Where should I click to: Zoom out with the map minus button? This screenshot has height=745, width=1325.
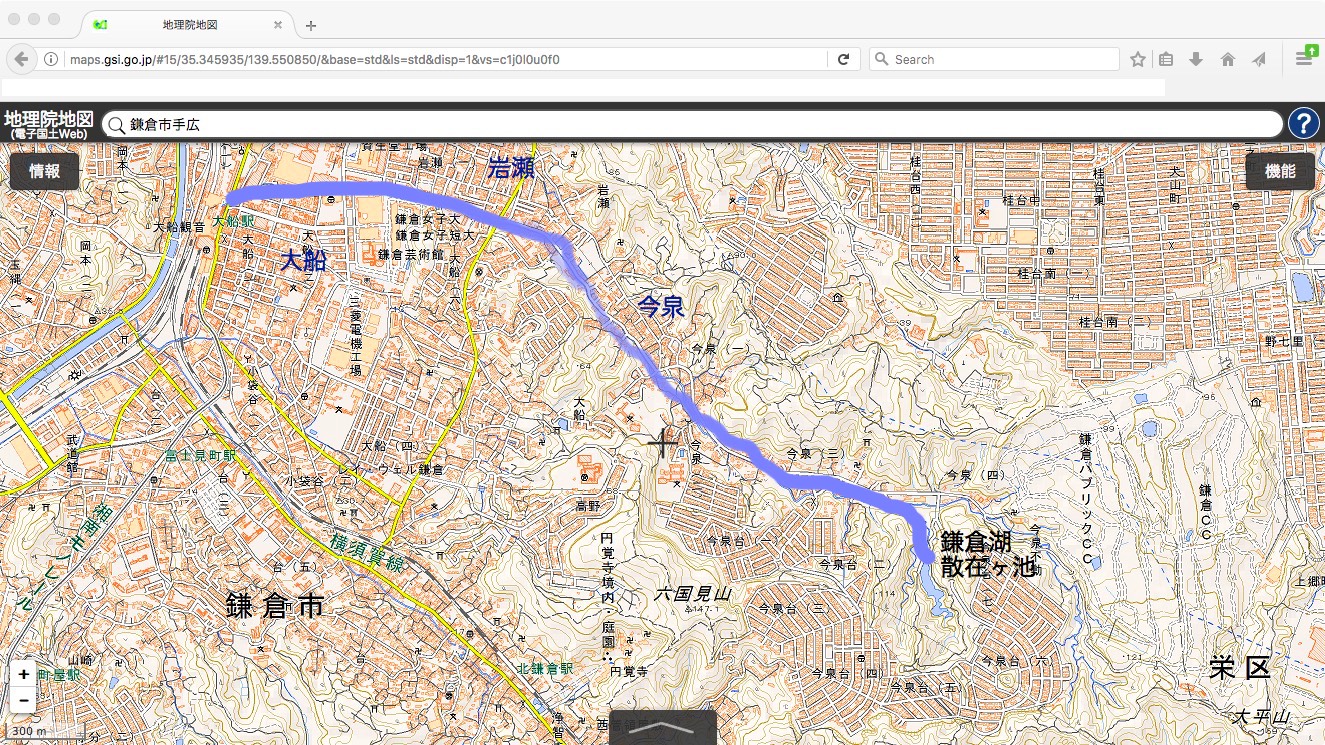click(24, 701)
